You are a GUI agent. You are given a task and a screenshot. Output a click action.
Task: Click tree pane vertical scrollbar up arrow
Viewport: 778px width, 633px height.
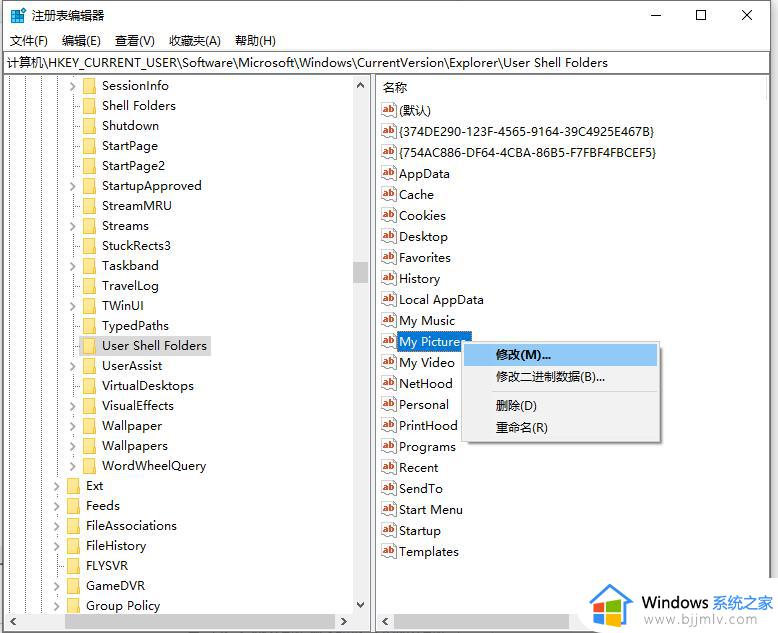(x=361, y=85)
